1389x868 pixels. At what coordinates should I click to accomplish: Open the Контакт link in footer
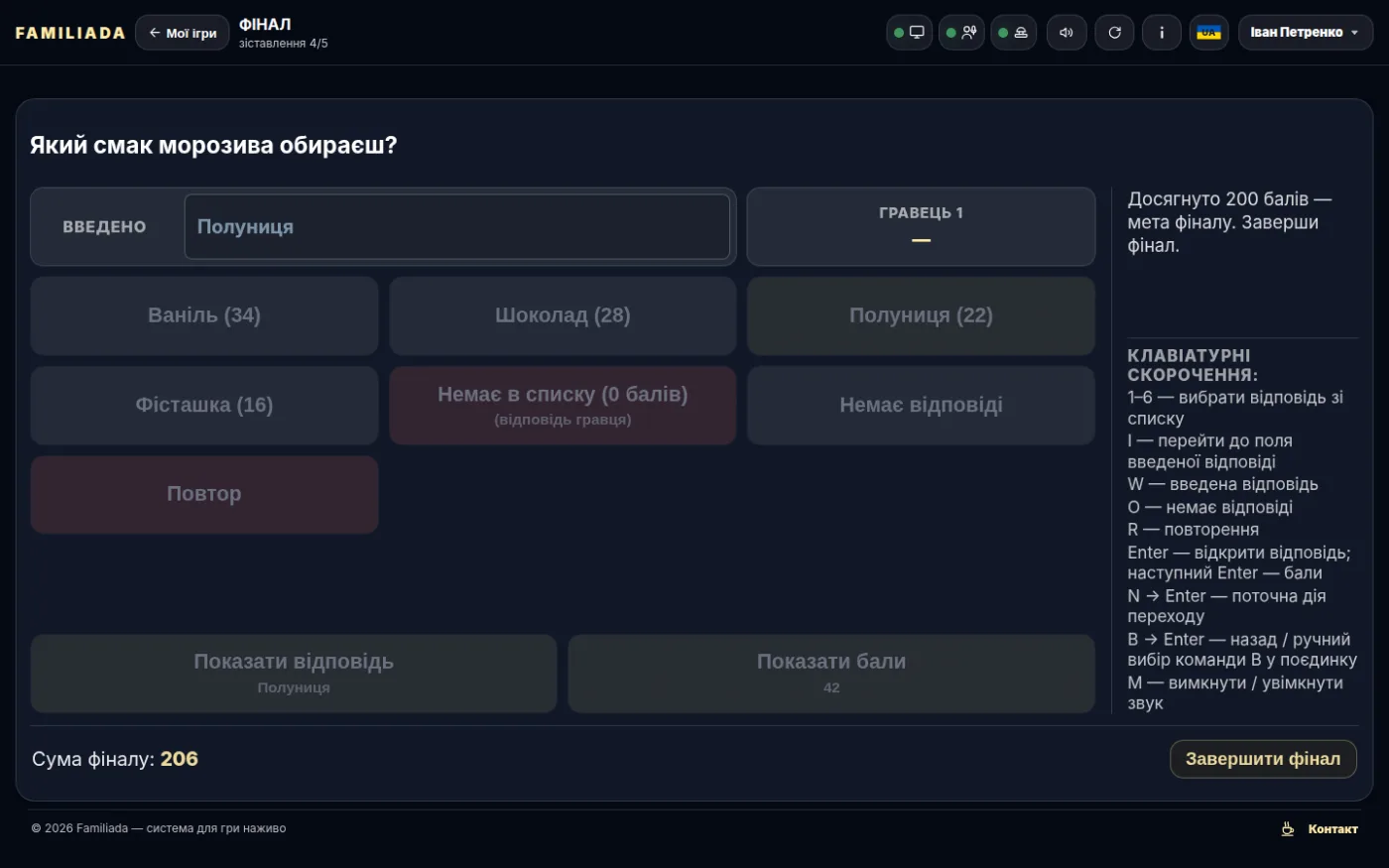coord(1332,828)
